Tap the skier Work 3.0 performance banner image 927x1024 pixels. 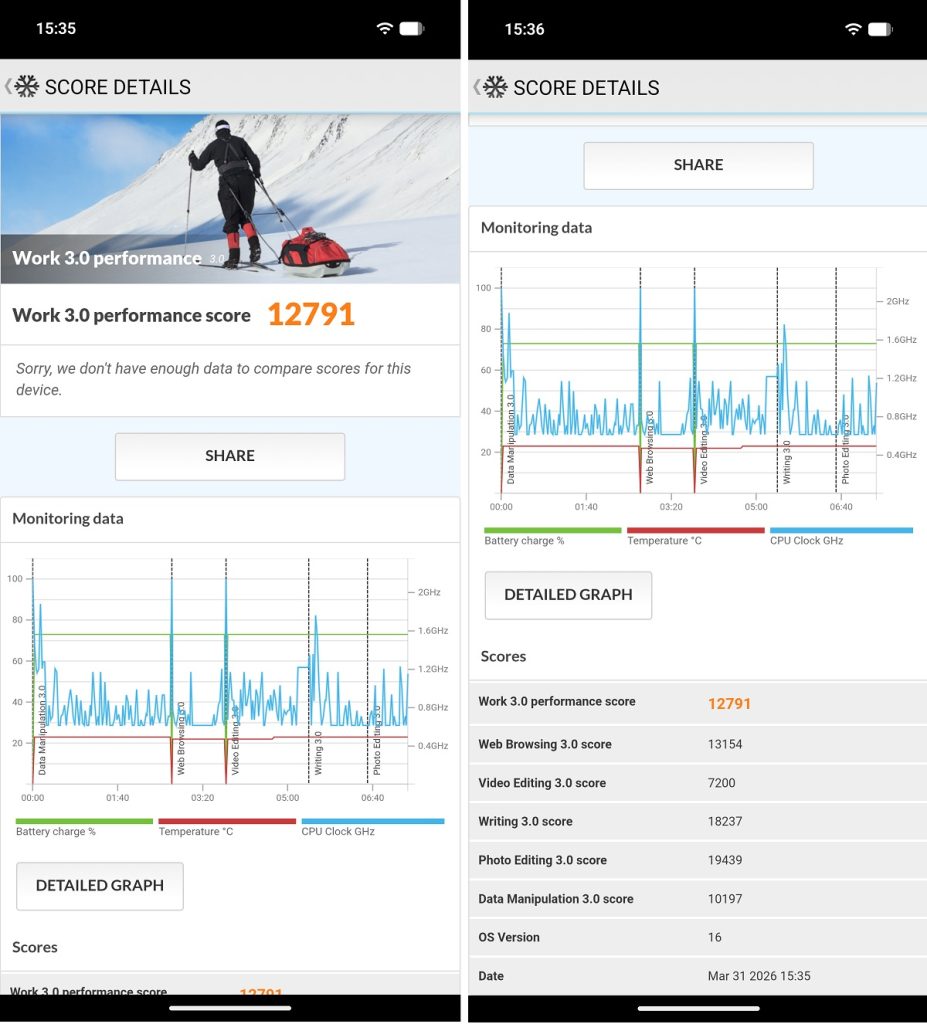(230, 198)
